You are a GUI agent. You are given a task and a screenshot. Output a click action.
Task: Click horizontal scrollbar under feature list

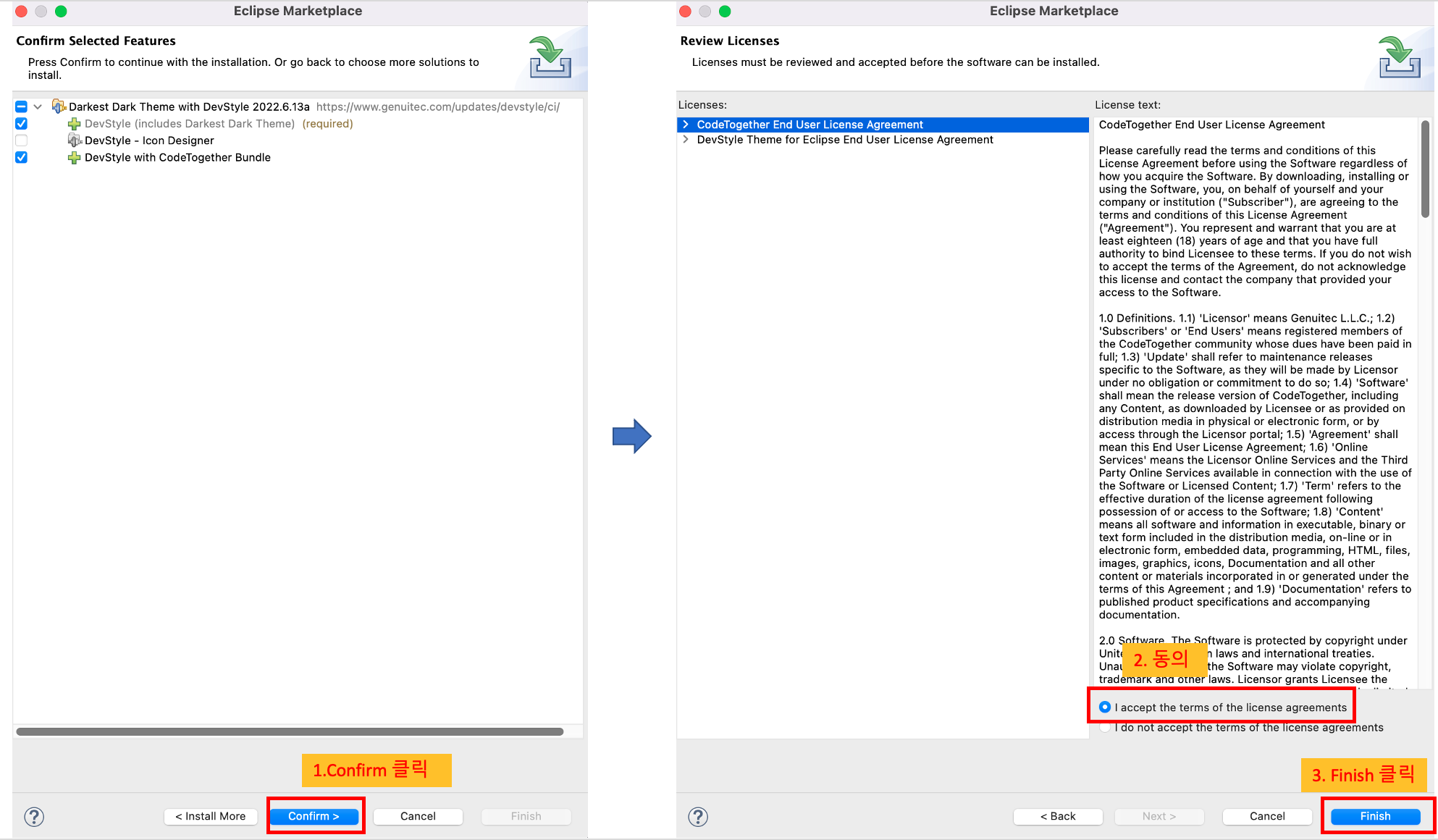coord(290,731)
